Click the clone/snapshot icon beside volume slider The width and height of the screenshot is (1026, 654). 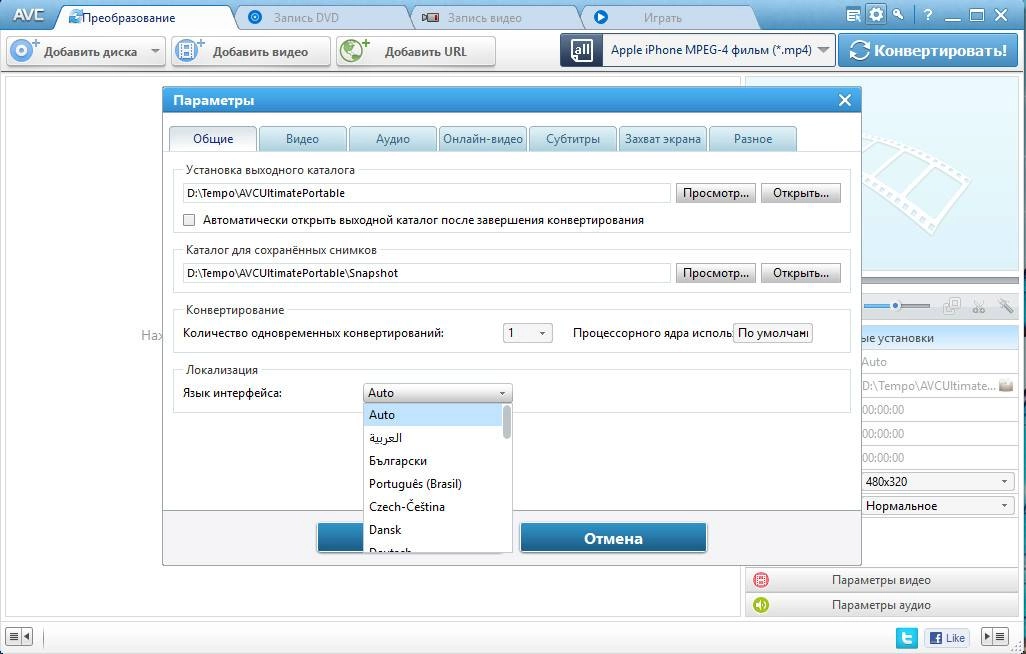click(952, 306)
